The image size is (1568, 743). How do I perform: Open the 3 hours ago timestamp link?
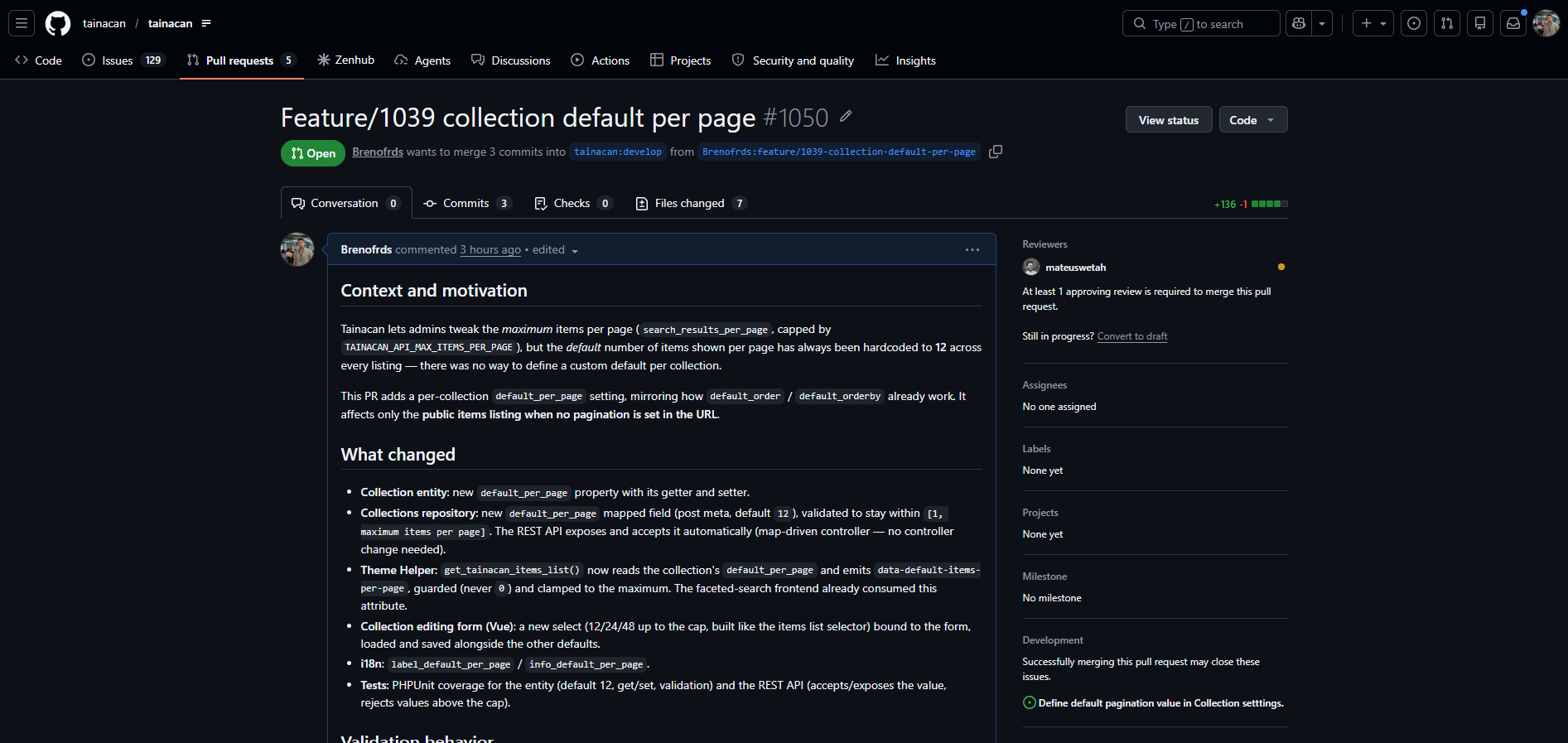tap(490, 249)
